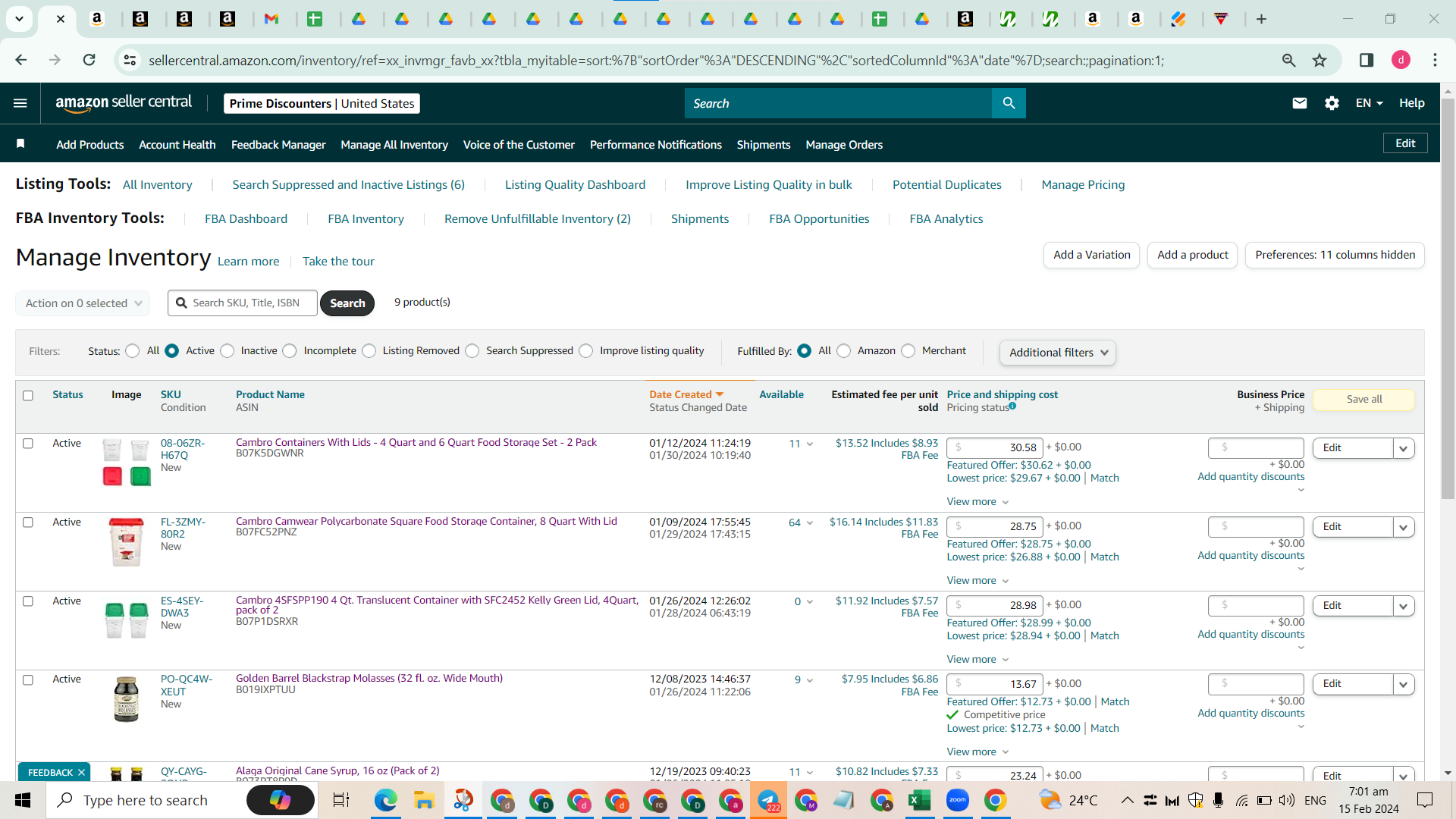Click the Pricing status info icon
Viewport: 1456px width, 819px height.
tap(1012, 406)
